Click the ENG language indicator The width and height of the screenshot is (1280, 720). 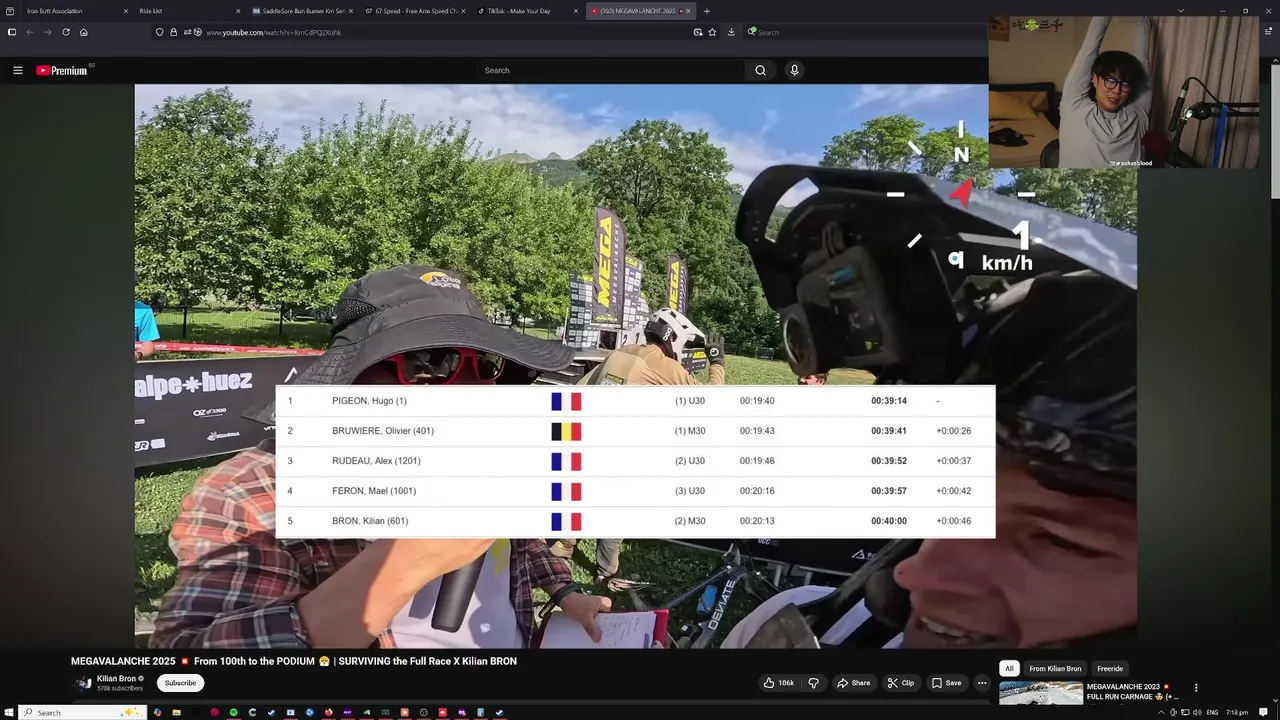click(x=1212, y=712)
